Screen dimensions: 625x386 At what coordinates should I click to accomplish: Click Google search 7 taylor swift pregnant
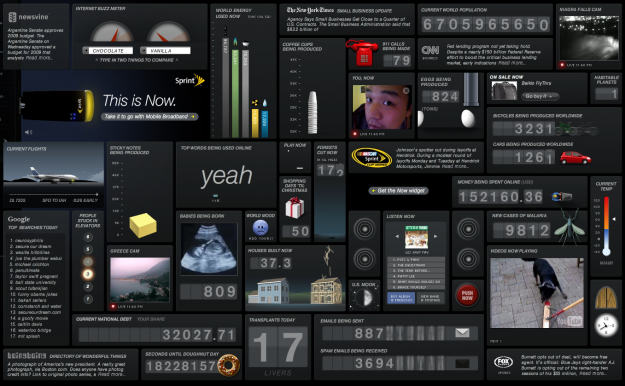(x=34, y=276)
